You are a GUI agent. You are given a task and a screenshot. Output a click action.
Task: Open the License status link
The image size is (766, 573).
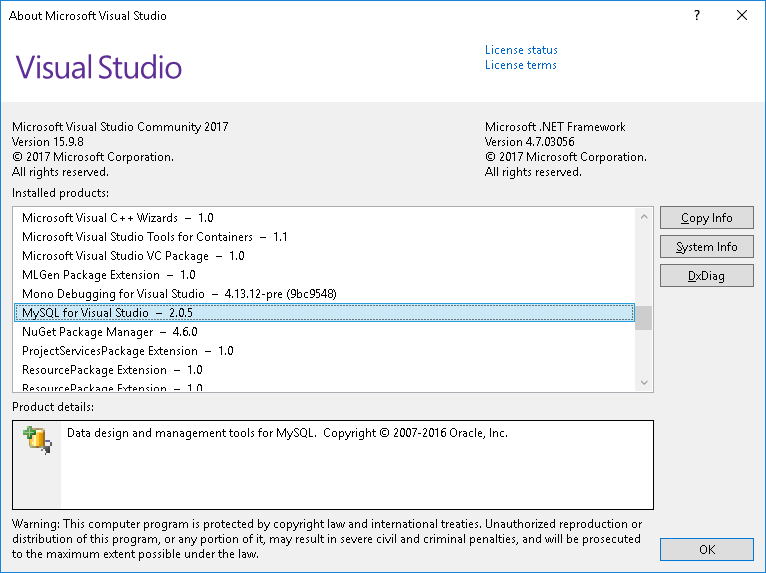521,50
